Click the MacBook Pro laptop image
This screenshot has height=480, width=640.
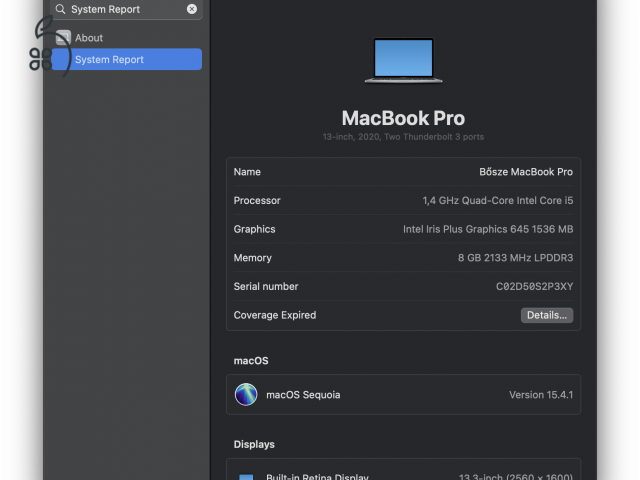403,60
